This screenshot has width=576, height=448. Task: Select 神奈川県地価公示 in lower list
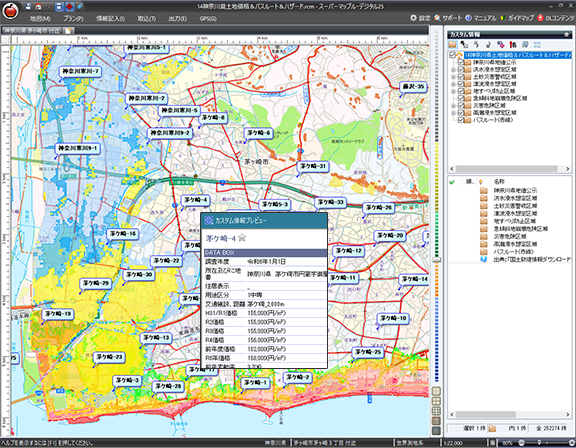(515, 190)
